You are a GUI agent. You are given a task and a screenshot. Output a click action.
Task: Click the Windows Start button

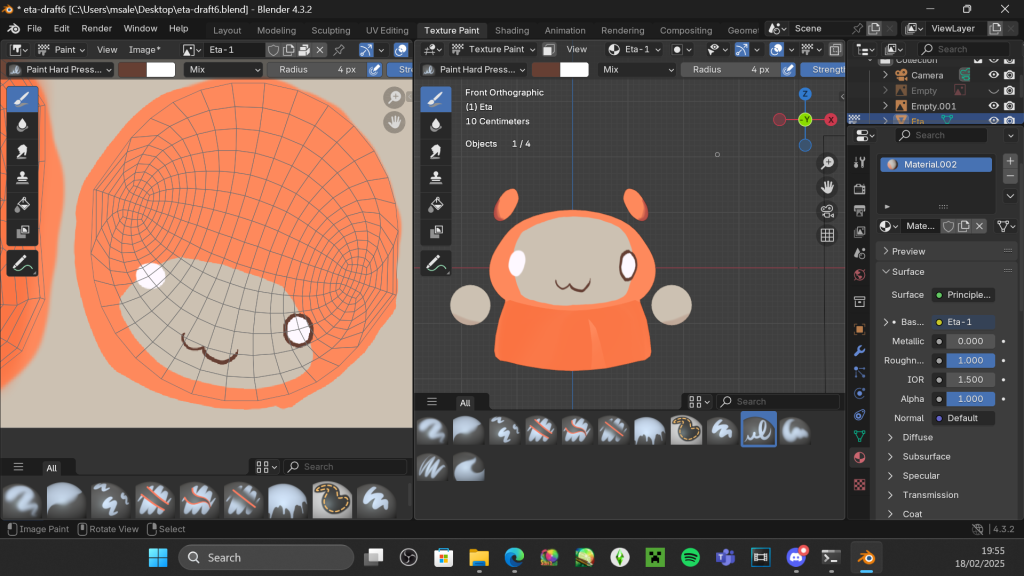[x=158, y=557]
